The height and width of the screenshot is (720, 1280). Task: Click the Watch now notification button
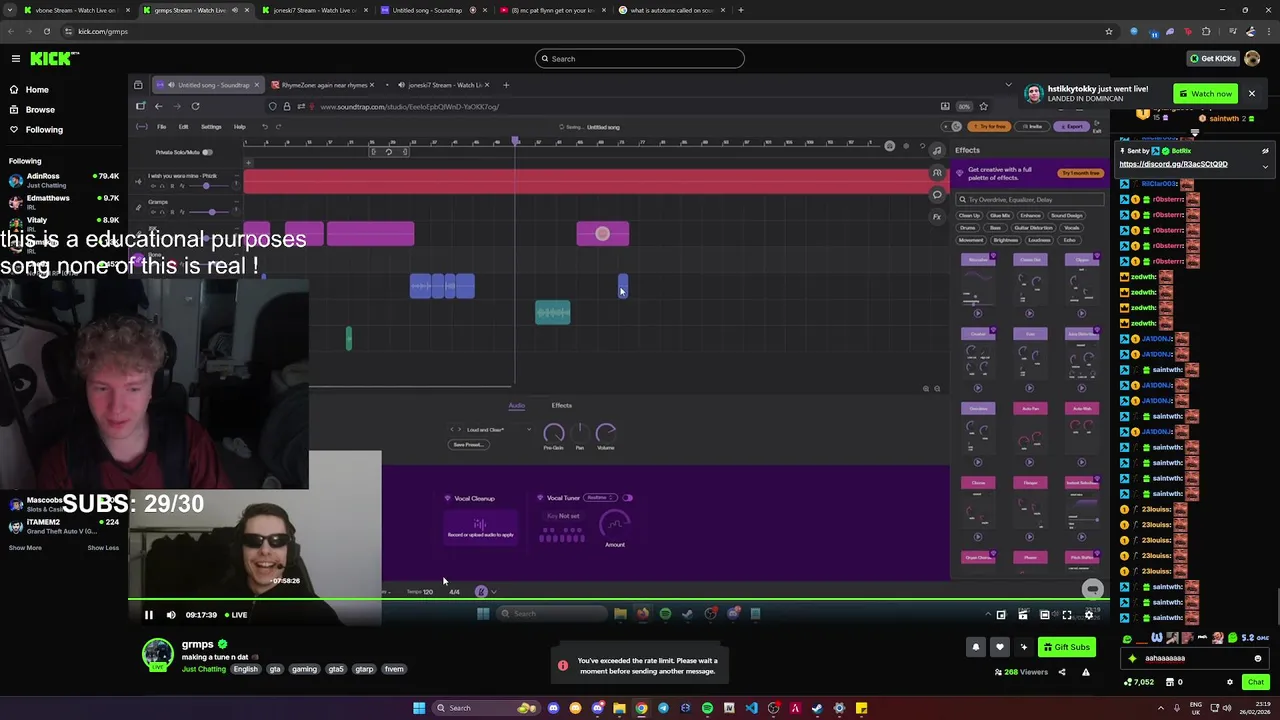(1205, 94)
